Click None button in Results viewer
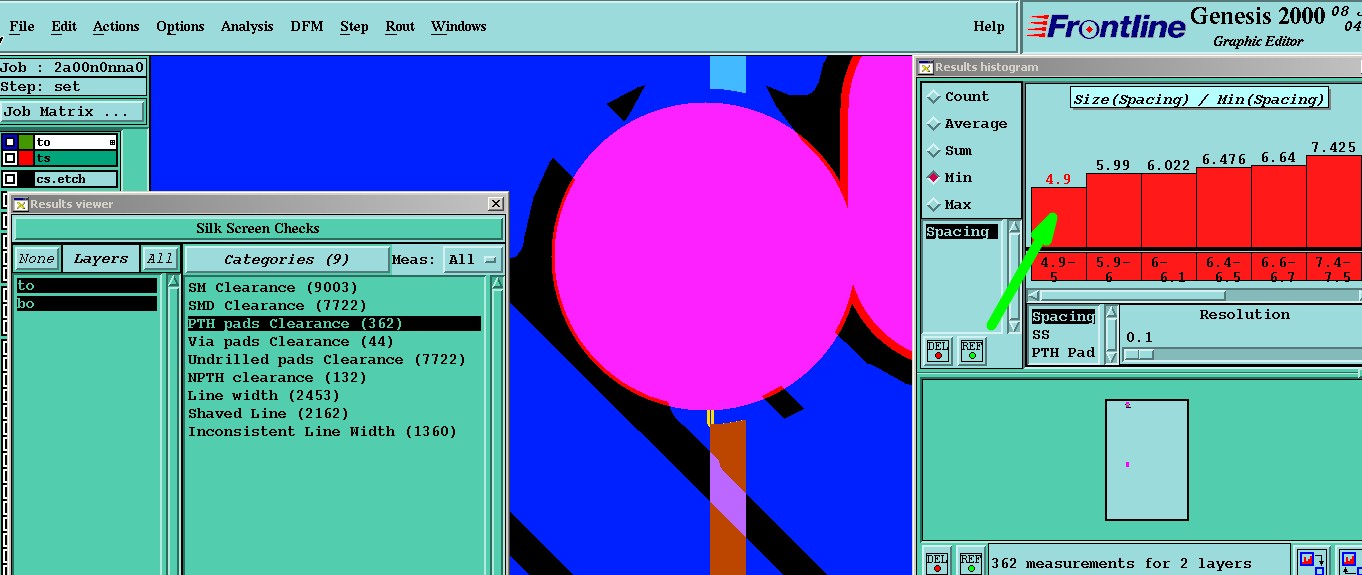This screenshot has width=1362, height=575. [x=37, y=258]
